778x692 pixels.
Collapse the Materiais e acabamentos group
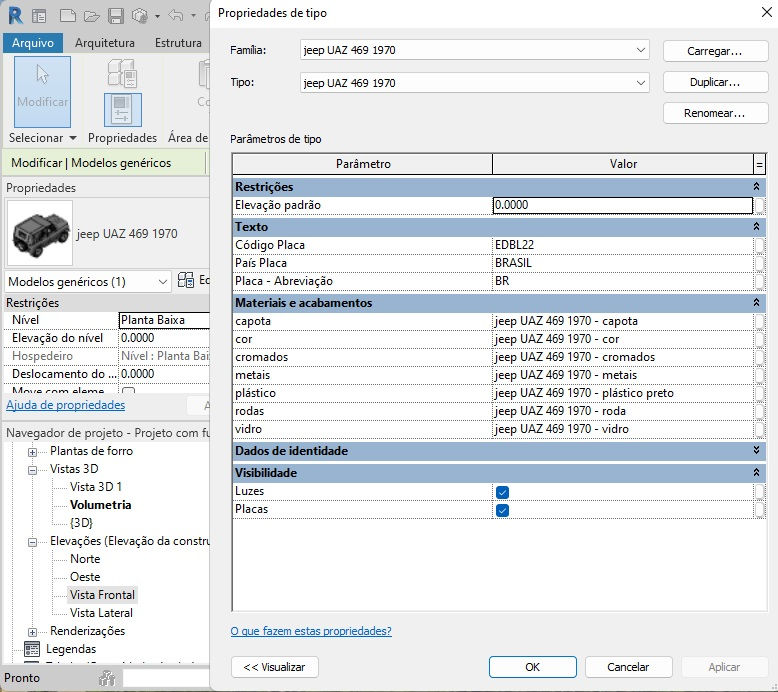[x=756, y=303]
